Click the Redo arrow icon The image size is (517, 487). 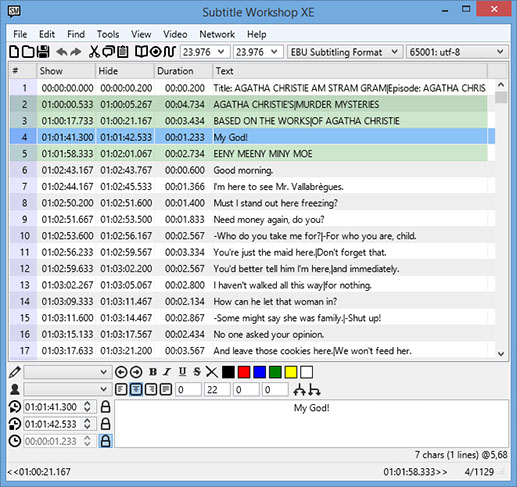pos(76,52)
